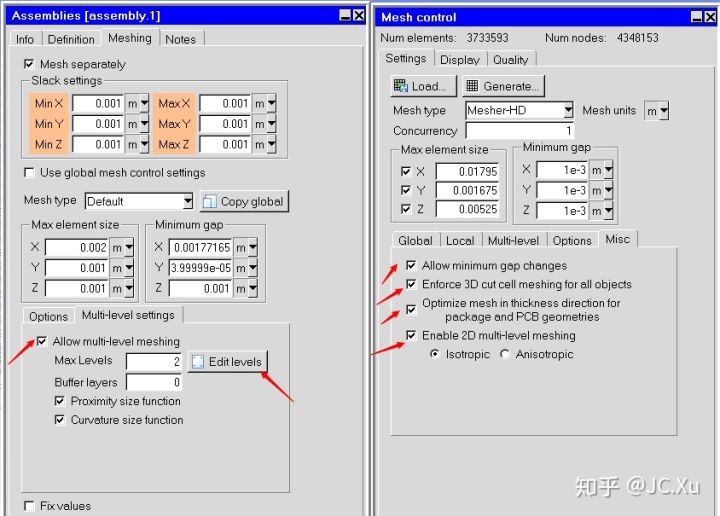Screen dimensions: 720x516
Task: Open the Definition tab
Action: (71, 39)
